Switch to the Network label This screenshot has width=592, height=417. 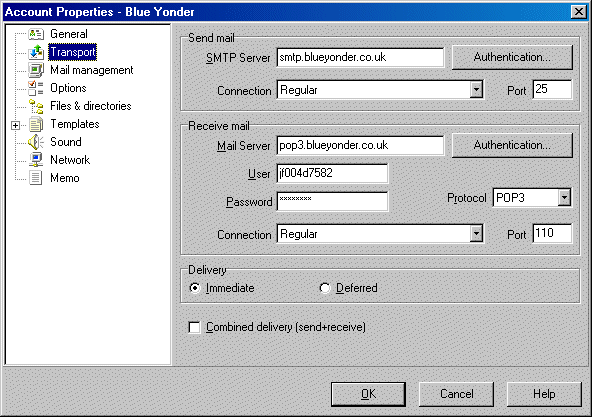tap(70, 160)
